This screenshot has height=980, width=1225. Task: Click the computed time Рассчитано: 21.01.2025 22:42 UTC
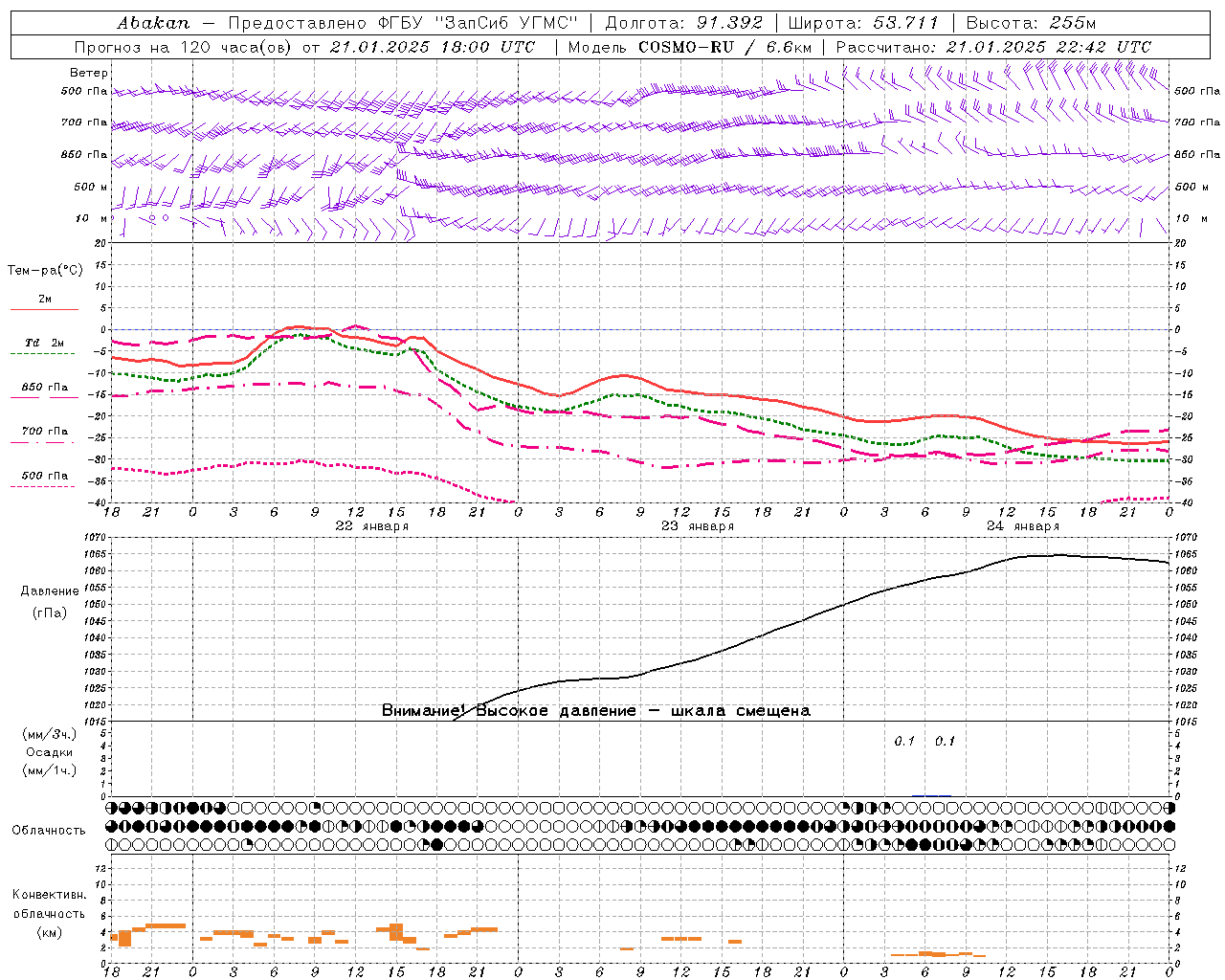tap(993, 47)
